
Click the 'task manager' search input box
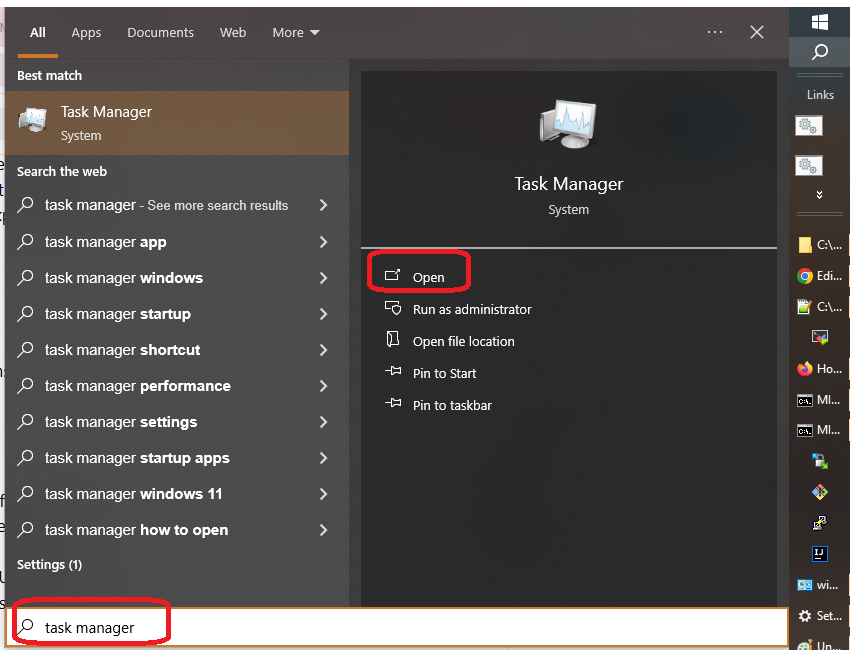397,627
